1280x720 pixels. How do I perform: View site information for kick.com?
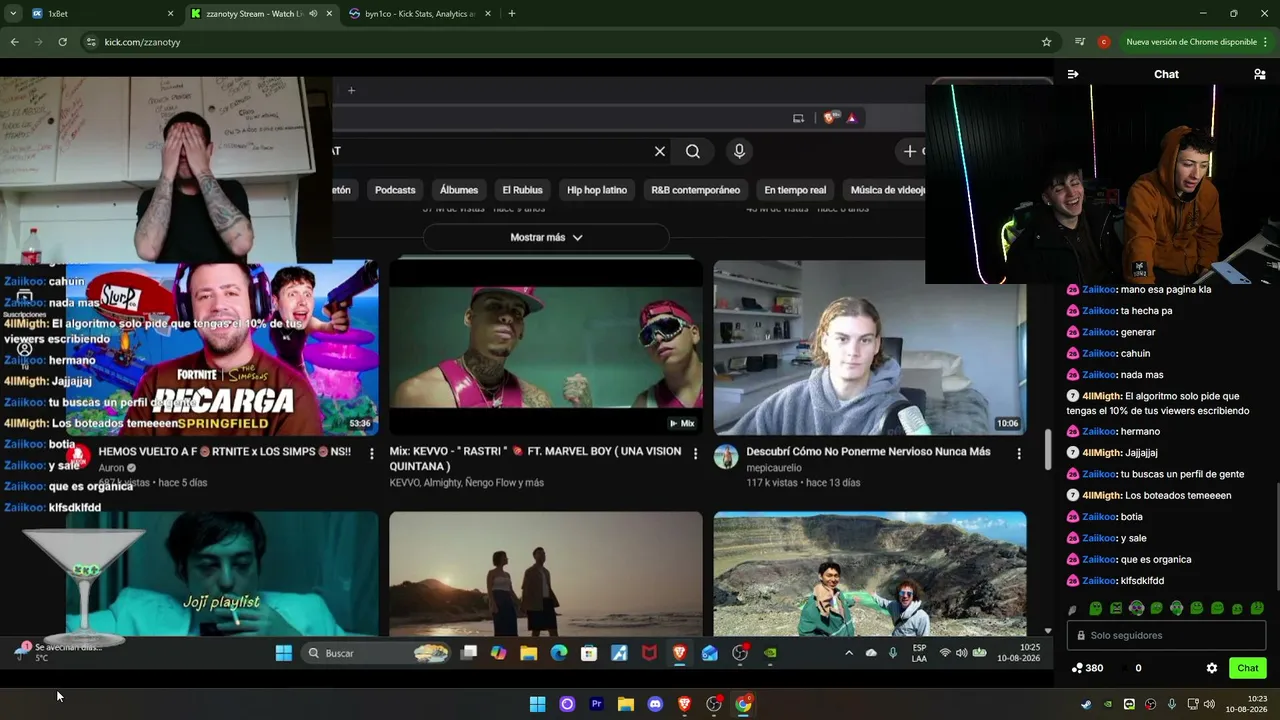pyautogui.click(x=91, y=42)
